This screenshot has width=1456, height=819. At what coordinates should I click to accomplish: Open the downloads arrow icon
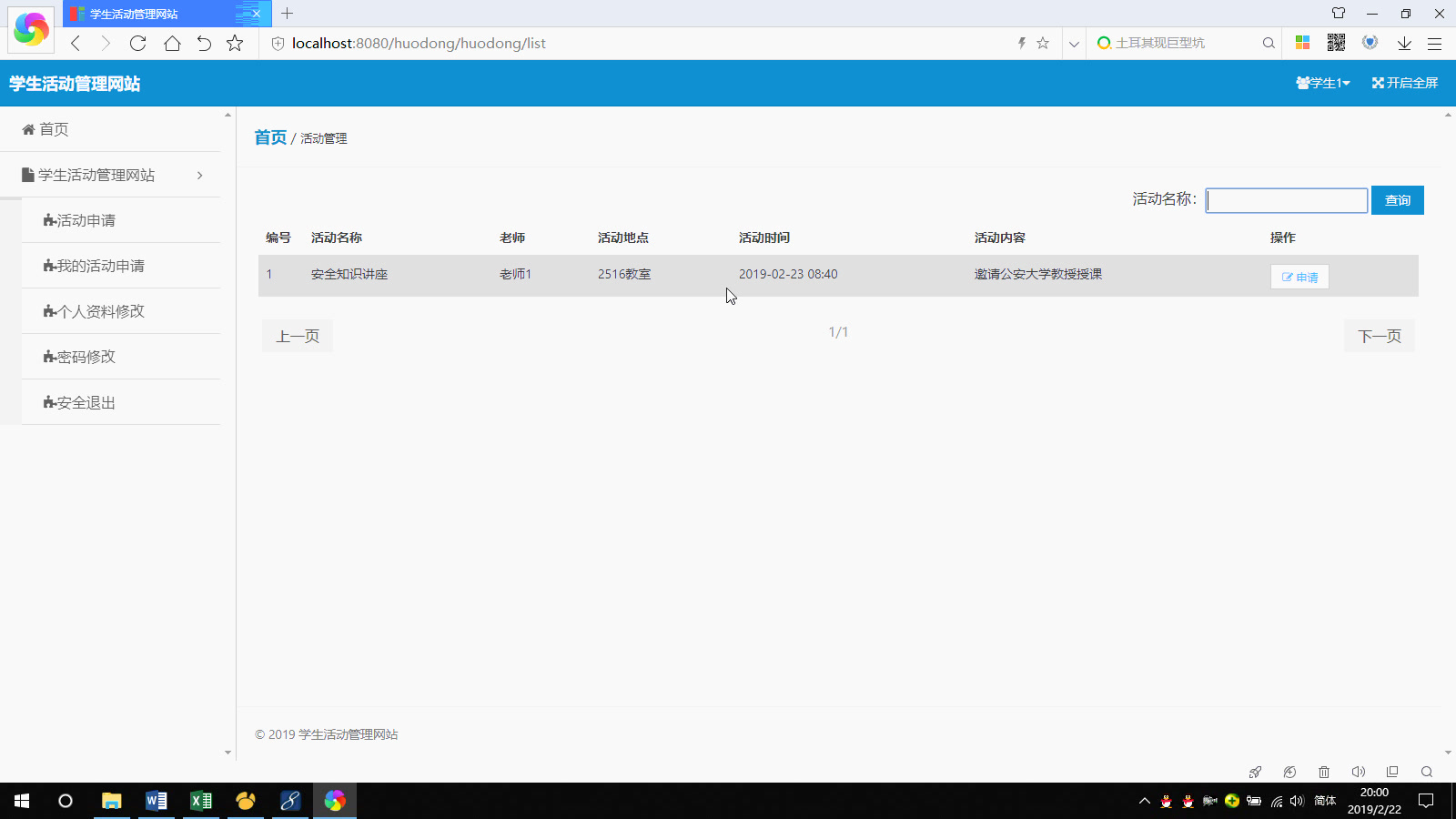point(1404,43)
